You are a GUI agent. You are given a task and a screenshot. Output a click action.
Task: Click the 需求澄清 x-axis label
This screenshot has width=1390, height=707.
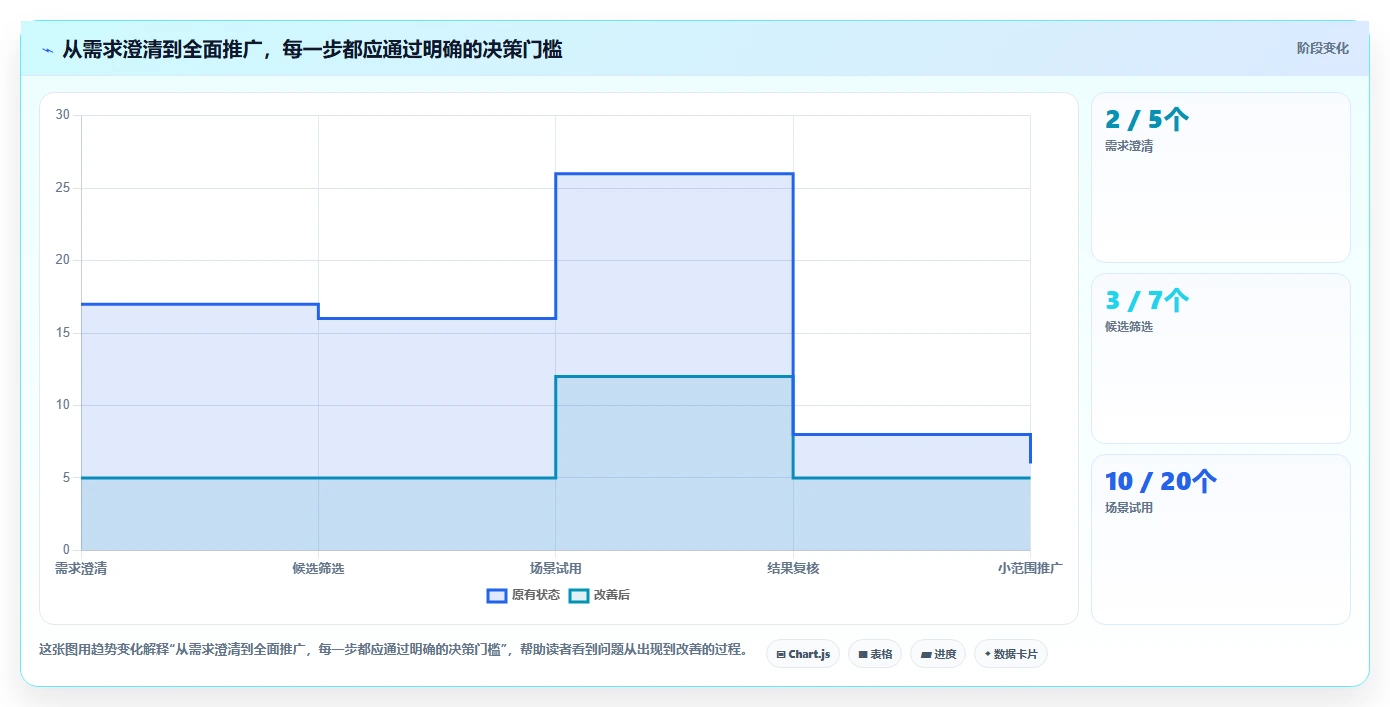(81, 568)
